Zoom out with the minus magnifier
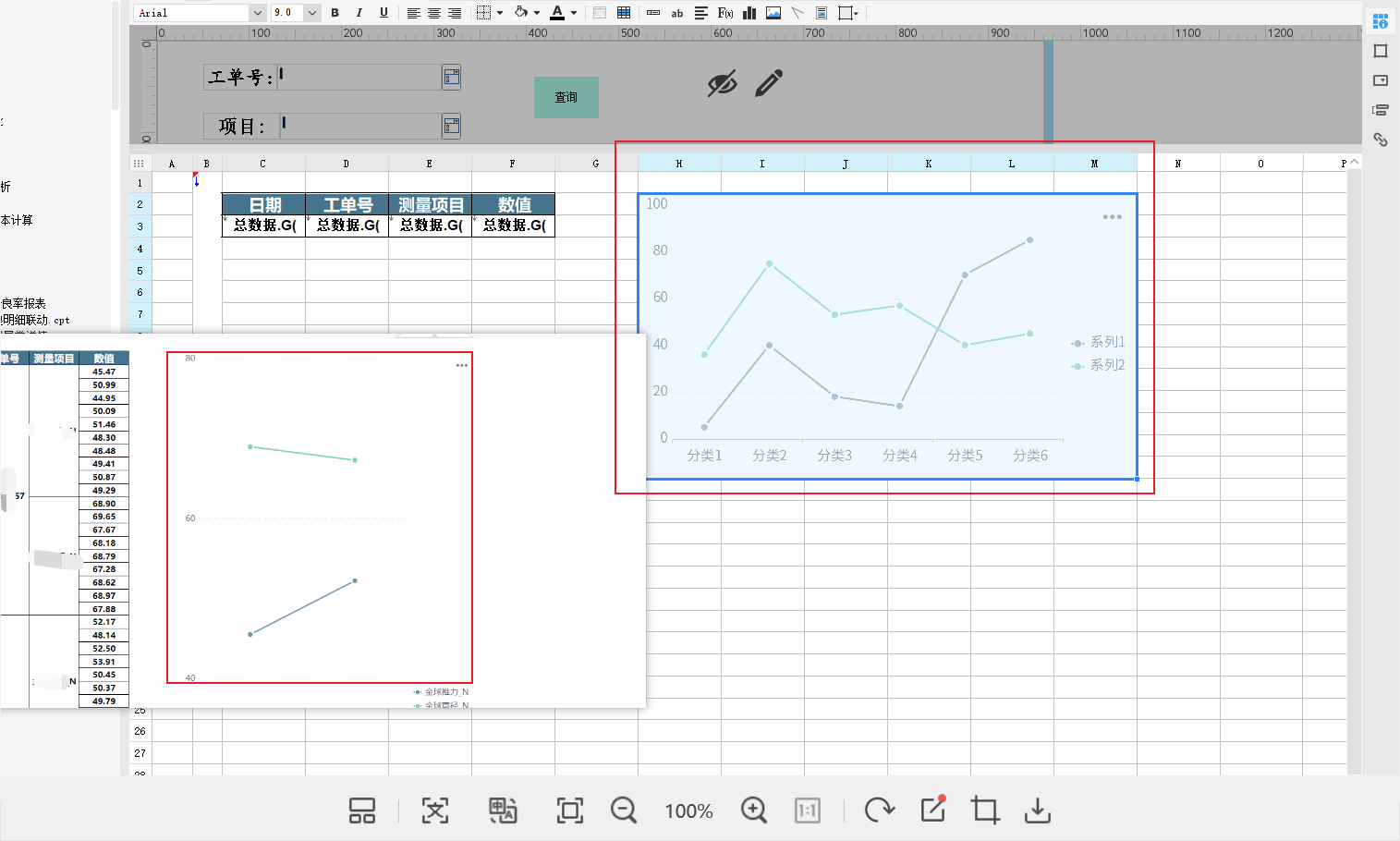The image size is (1400, 841). pos(624,811)
